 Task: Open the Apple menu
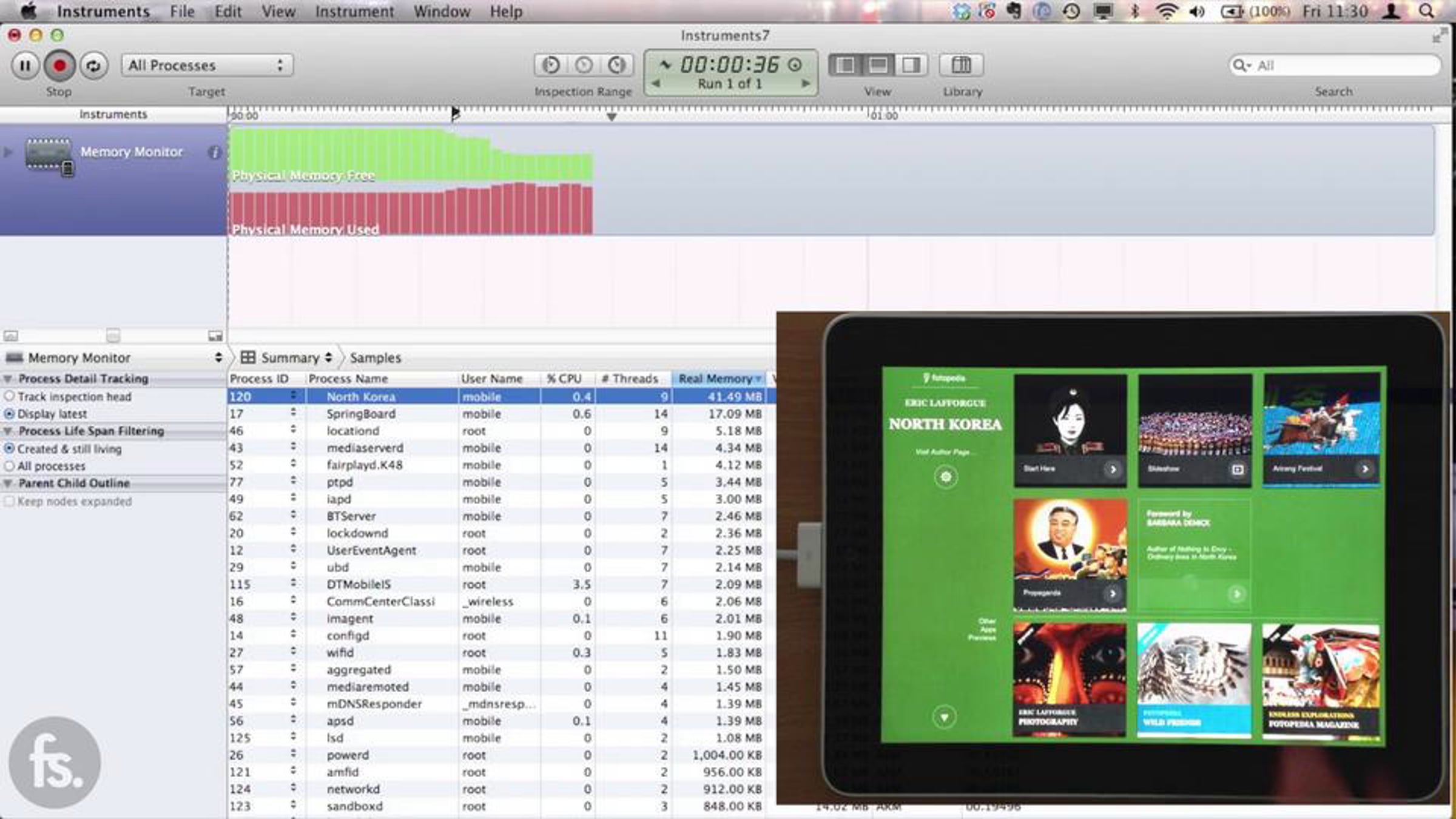pyautogui.click(x=28, y=11)
